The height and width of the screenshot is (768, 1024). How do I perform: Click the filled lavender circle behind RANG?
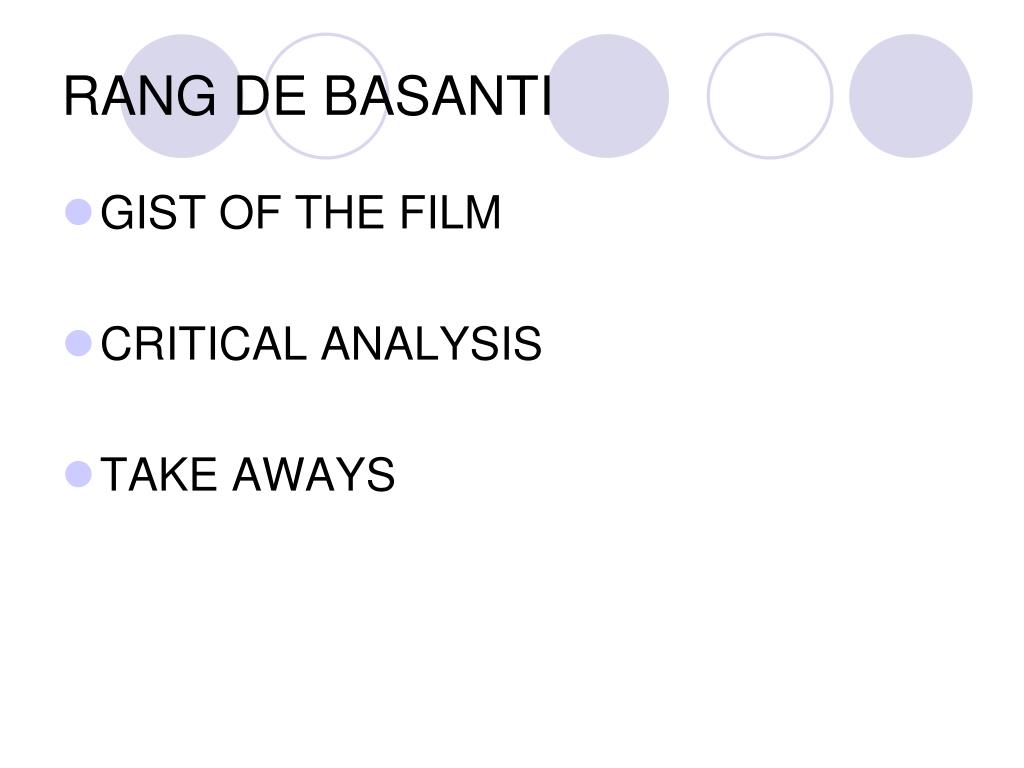click(x=182, y=96)
